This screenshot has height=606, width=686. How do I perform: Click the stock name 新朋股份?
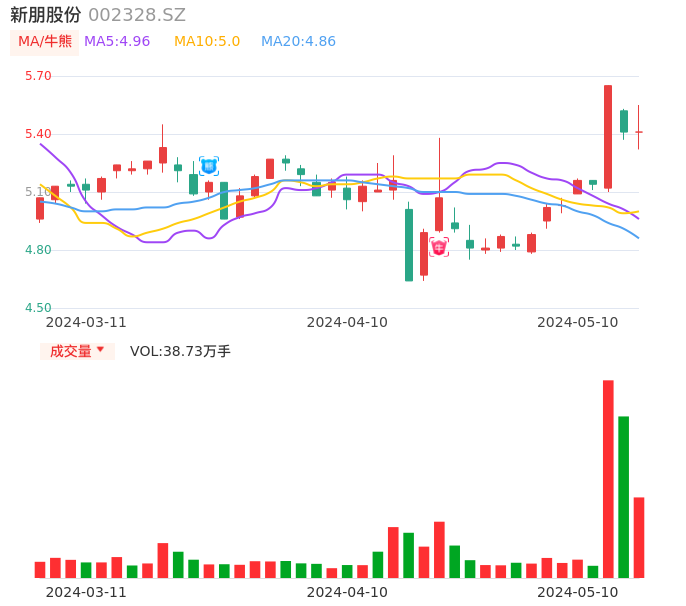(x=46, y=15)
